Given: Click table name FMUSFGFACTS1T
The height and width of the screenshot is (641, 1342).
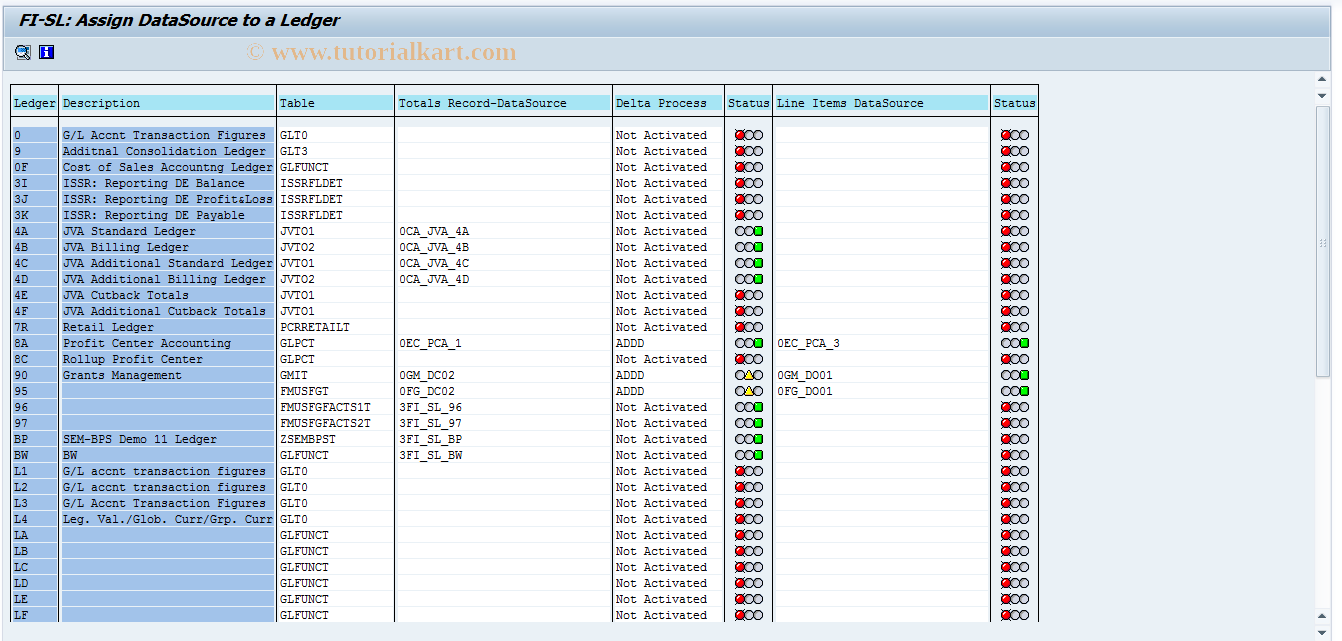Looking at the screenshot, I should (x=325, y=407).
